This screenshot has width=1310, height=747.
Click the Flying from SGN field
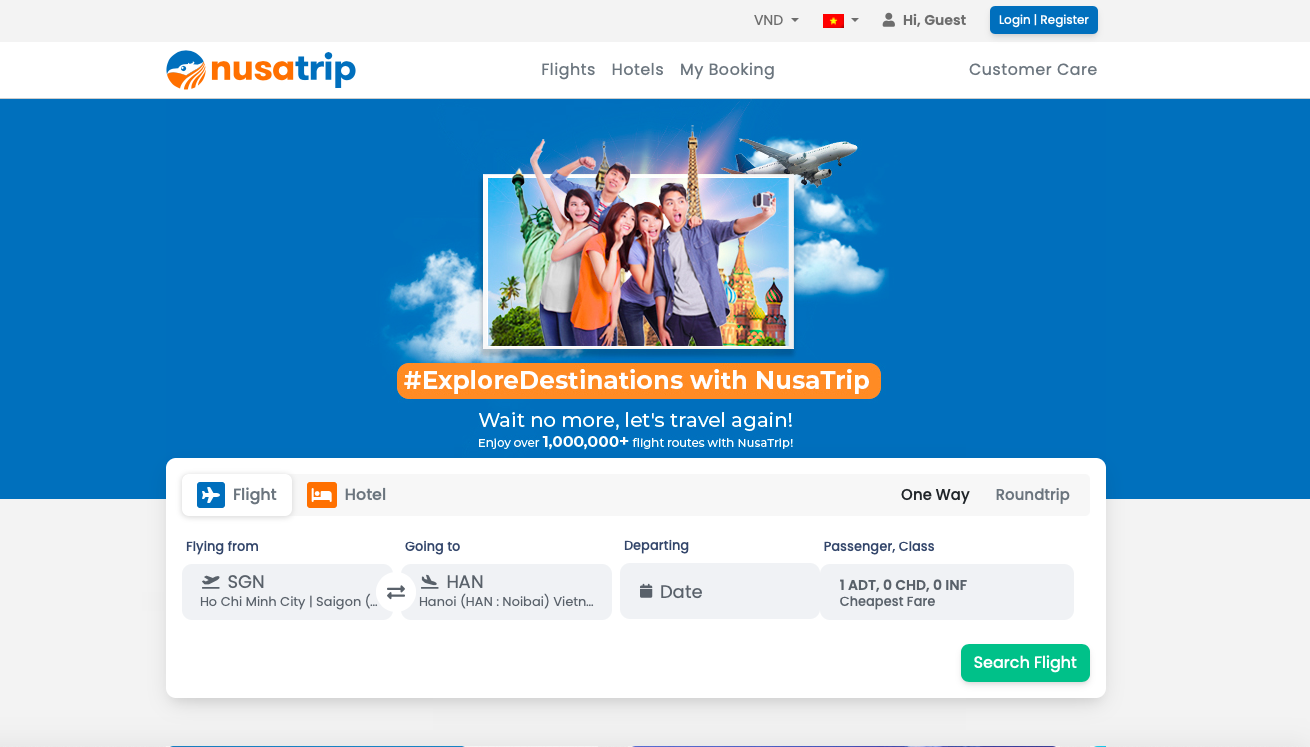(x=287, y=592)
